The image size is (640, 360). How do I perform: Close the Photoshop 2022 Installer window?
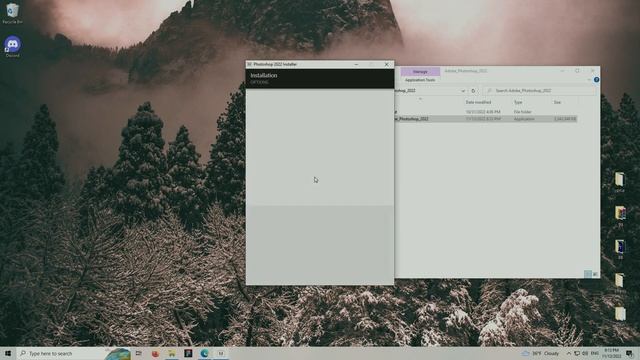coord(387,64)
